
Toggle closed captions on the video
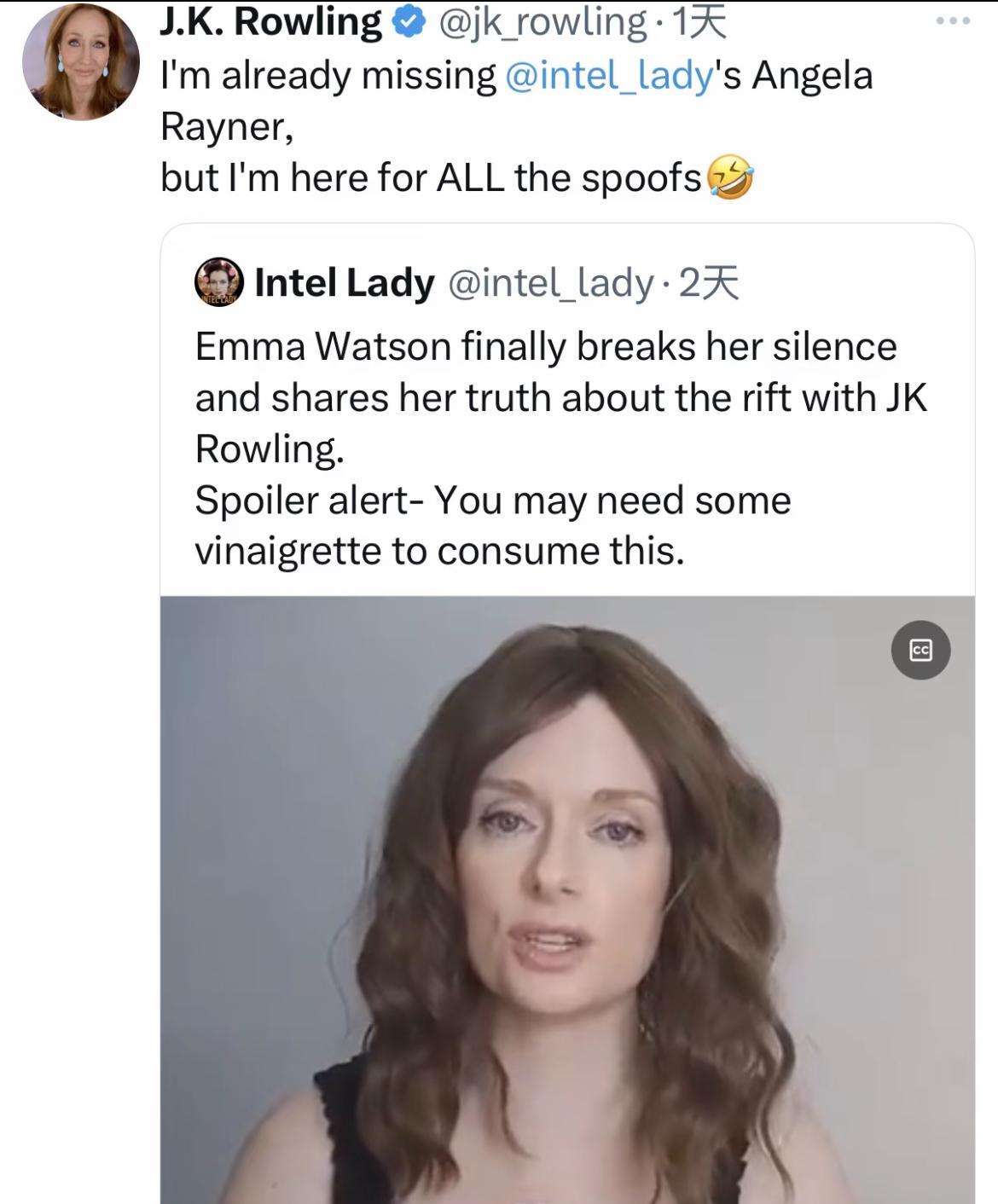[x=920, y=651]
